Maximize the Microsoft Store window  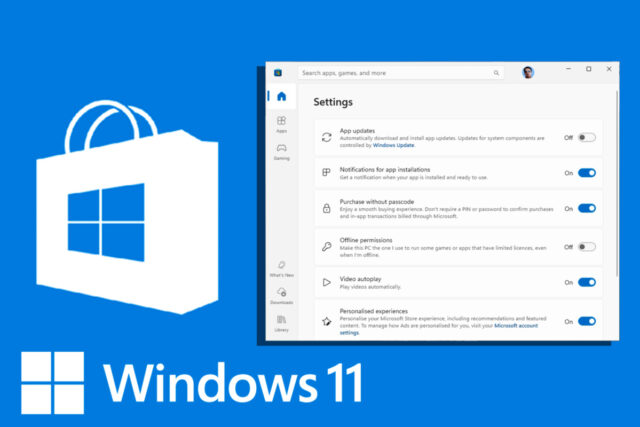pos(589,69)
